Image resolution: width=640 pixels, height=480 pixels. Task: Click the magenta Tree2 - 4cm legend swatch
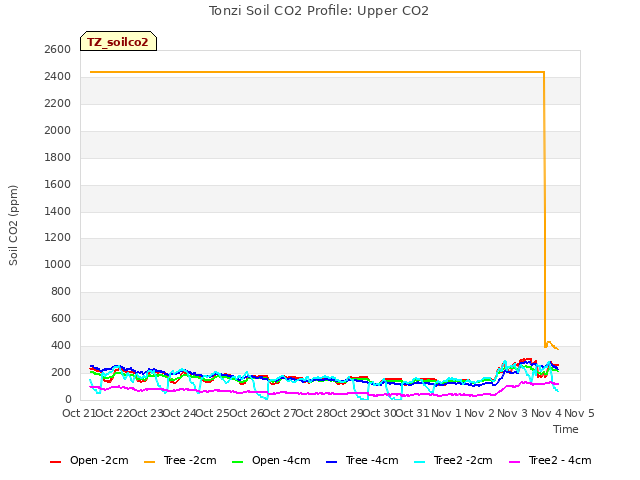(x=515, y=462)
